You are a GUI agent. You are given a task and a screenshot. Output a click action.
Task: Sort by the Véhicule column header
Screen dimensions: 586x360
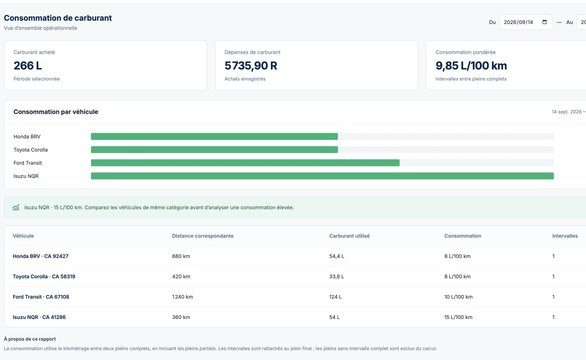pyautogui.click(x=23, y=236)
